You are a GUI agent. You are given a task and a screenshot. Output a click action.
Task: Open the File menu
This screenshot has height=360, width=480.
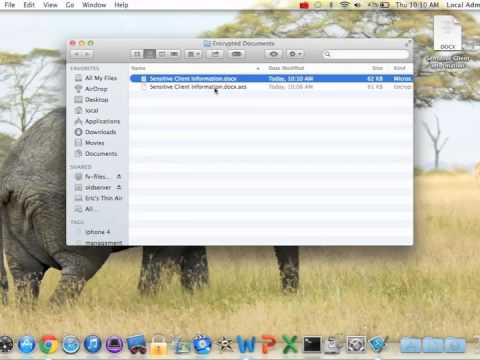(10, 5)
